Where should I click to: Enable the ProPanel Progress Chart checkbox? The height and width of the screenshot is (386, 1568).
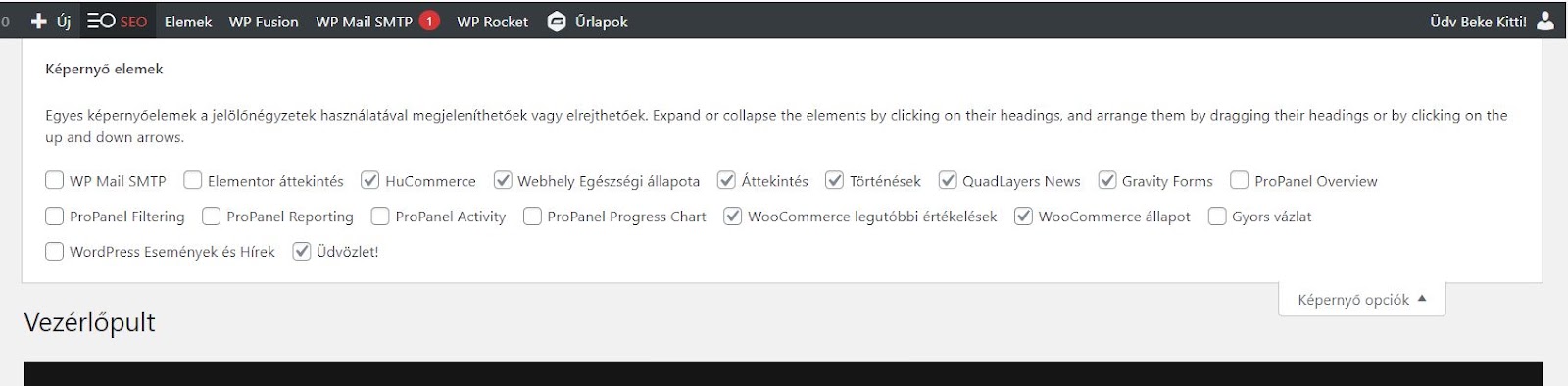click(x=532, y=216)
